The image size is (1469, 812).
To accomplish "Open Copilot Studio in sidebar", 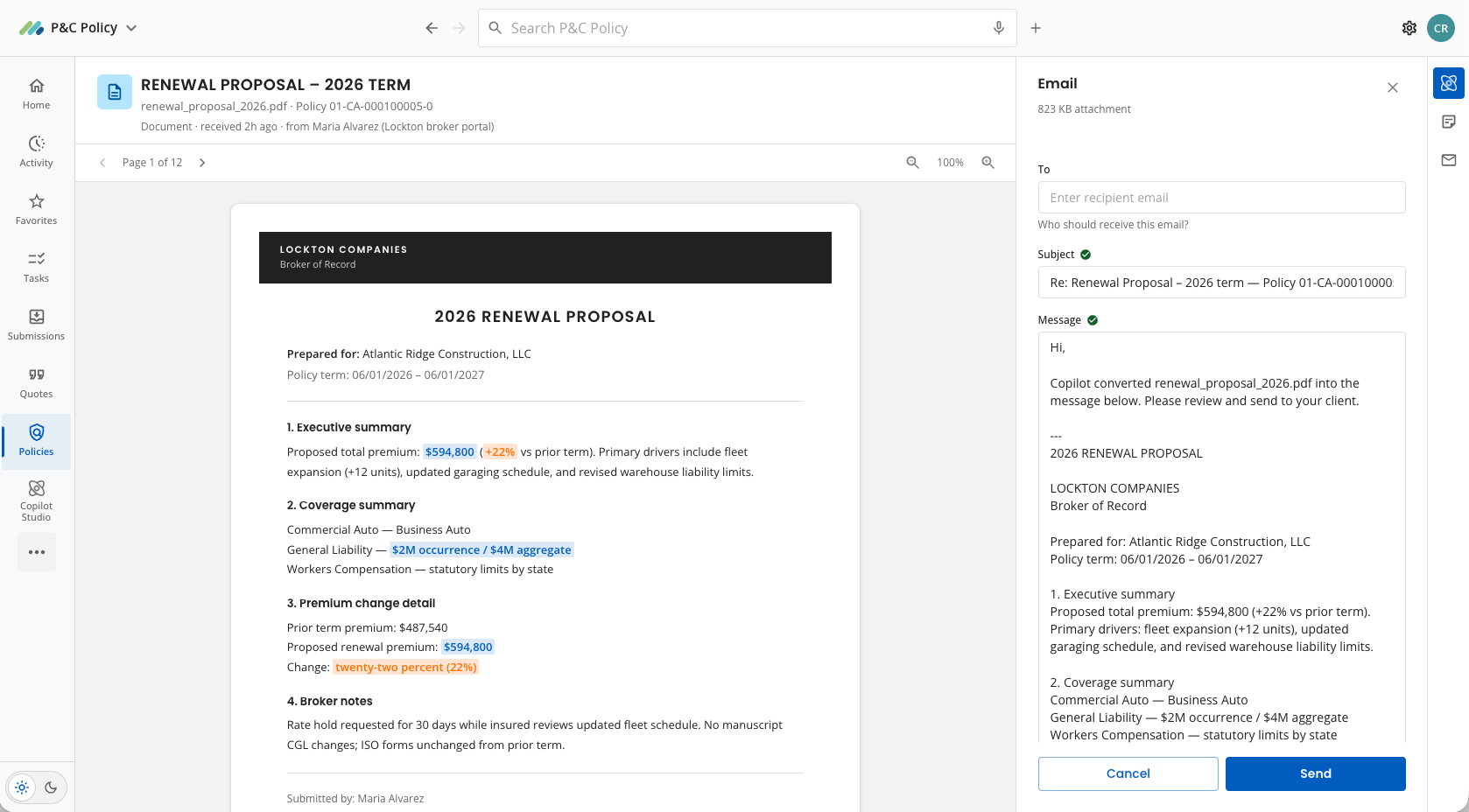I will 36,500.
